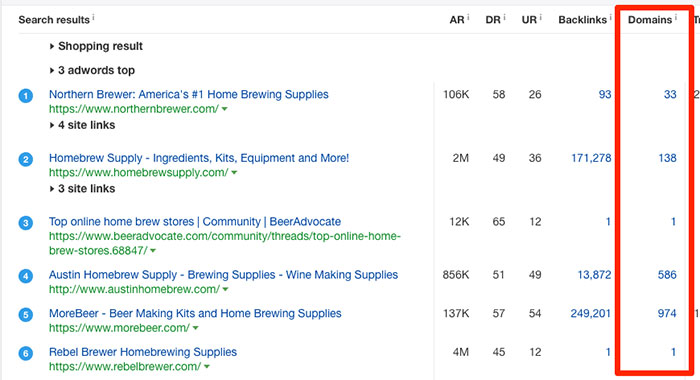700x380 pixels.
Task: Open domains count 1 for BeerAdvocate
Action: (x=673, y=222)
